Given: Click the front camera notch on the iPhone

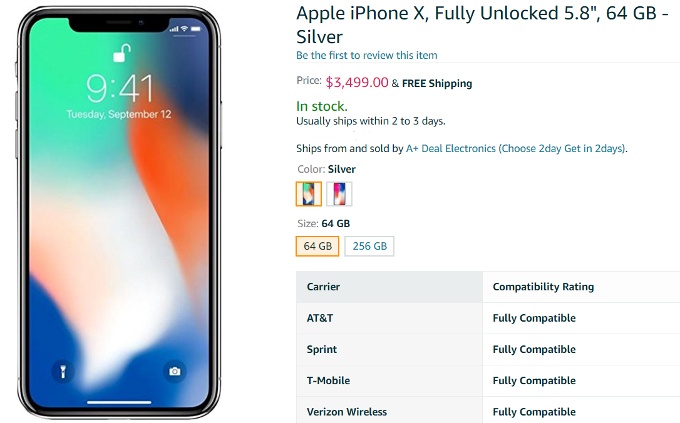Looking at the screenshot, I should pyautogui.click(x=119, y=23).
